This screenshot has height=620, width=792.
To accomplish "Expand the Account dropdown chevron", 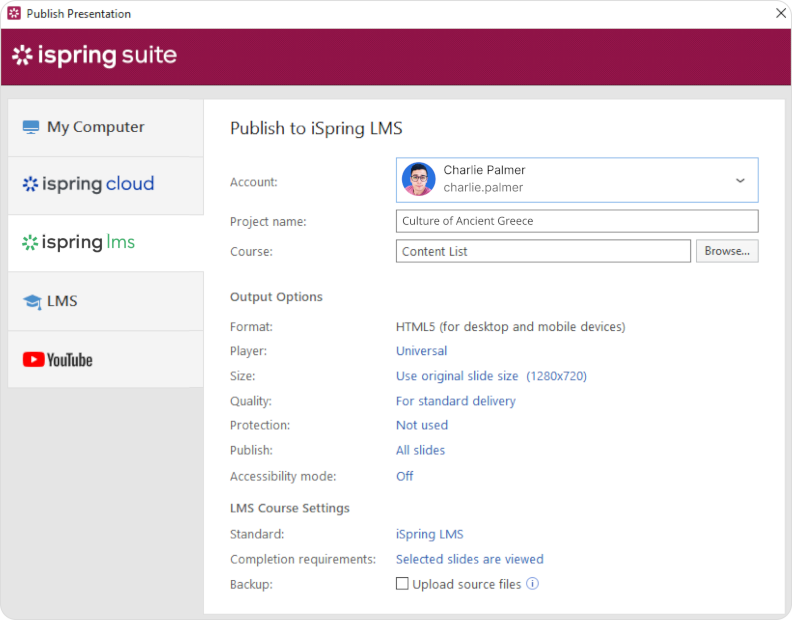I will [740, 180].
